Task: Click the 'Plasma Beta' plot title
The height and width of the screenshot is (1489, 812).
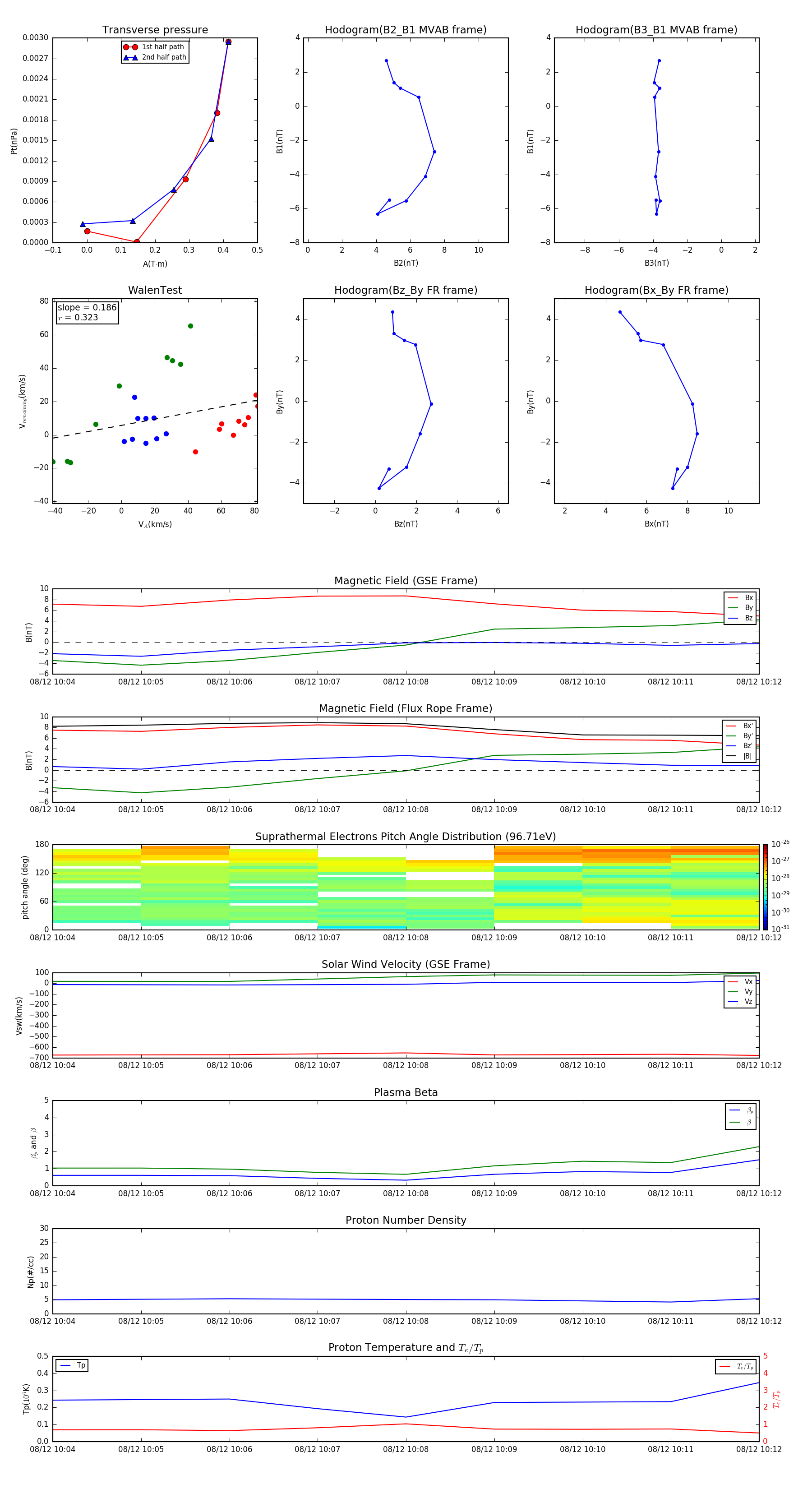Action: (x=406, y=1092)
